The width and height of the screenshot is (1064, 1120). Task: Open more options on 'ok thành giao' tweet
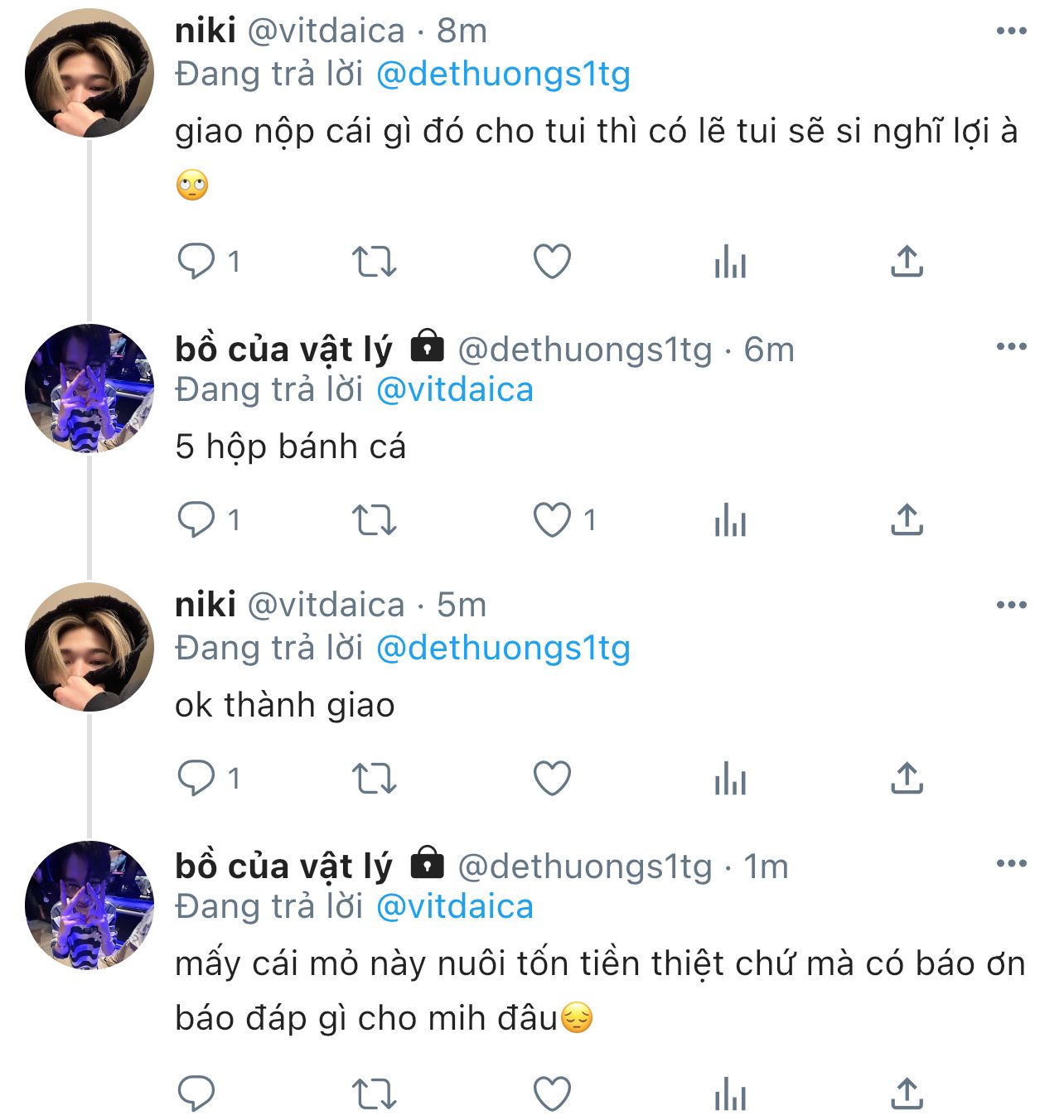(x=1012, y=606)
